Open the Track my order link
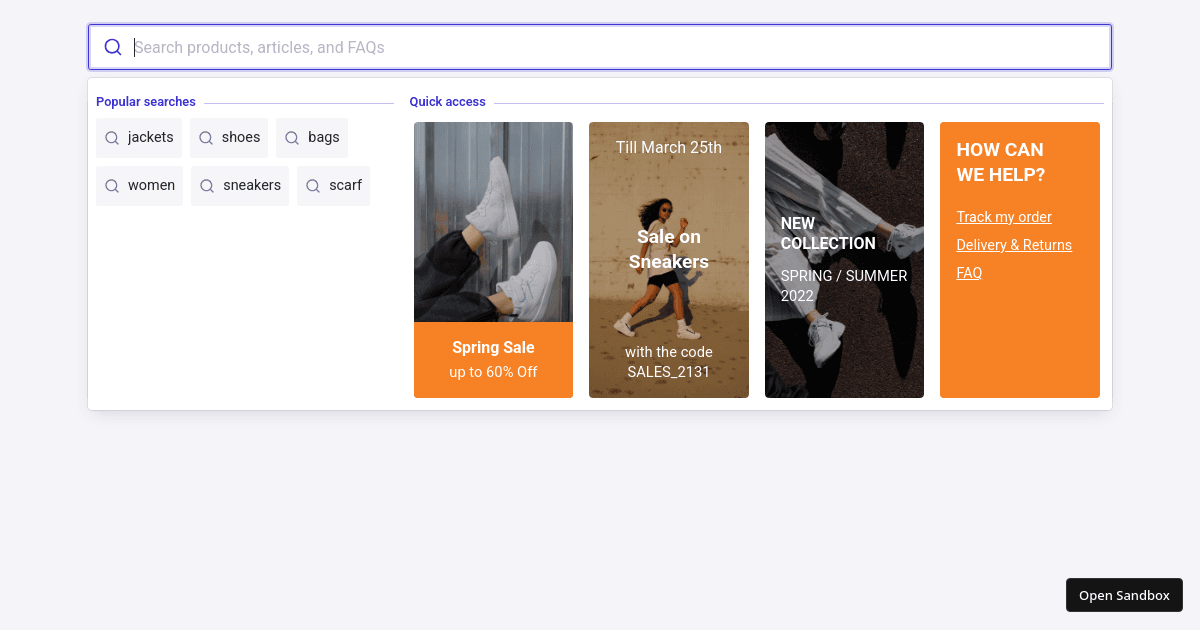Image resolution: width=1200 pixels, height=630 pixels. (1004, 216)
